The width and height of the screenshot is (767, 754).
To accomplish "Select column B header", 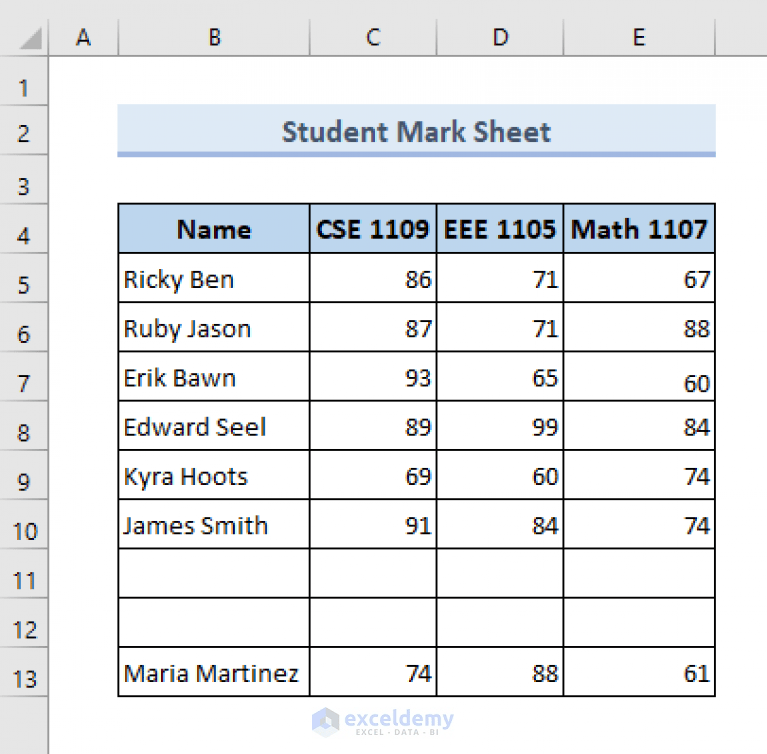I will click(x=214, y=37).
